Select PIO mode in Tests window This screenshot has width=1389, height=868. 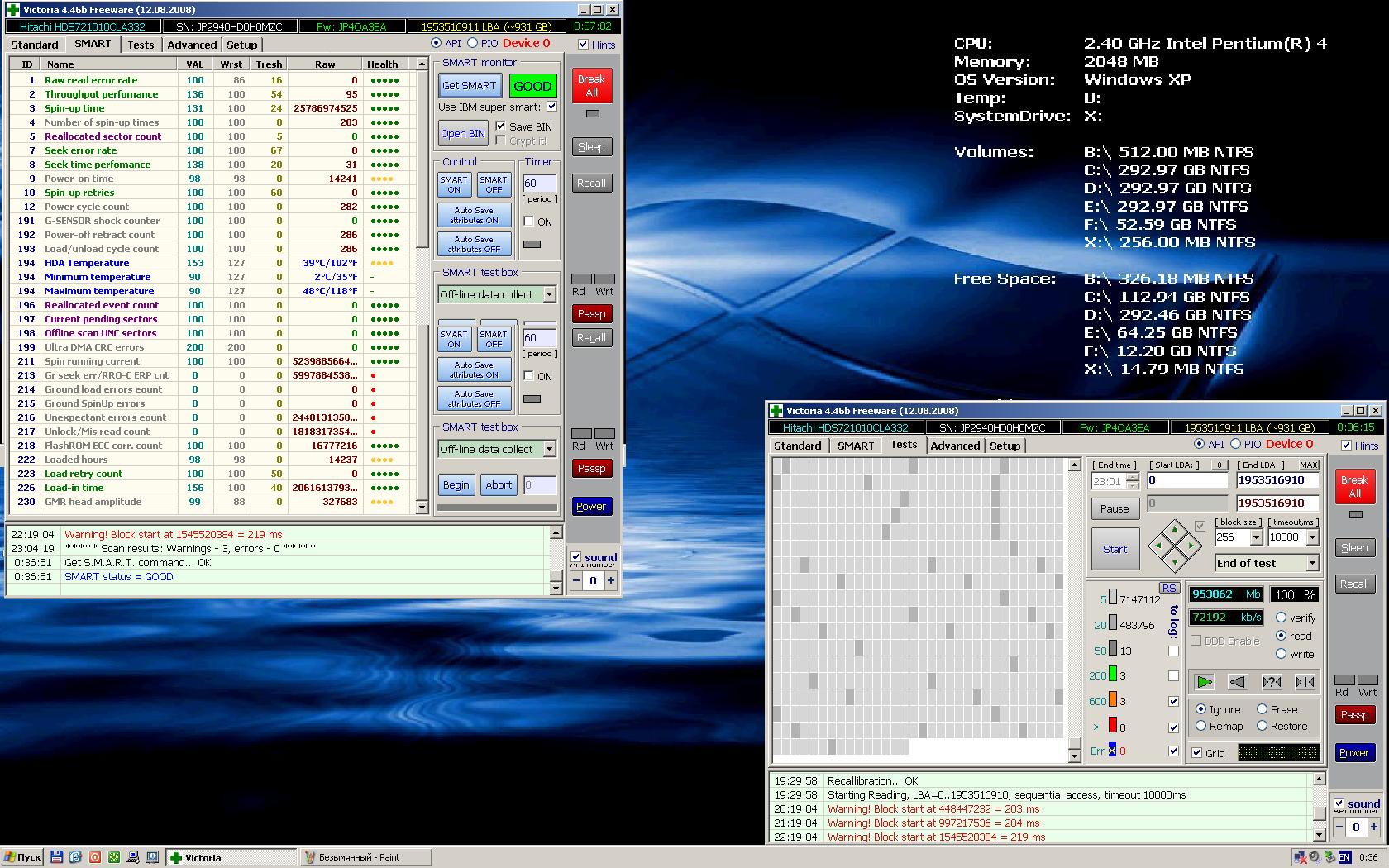[x=1235, y=444]
